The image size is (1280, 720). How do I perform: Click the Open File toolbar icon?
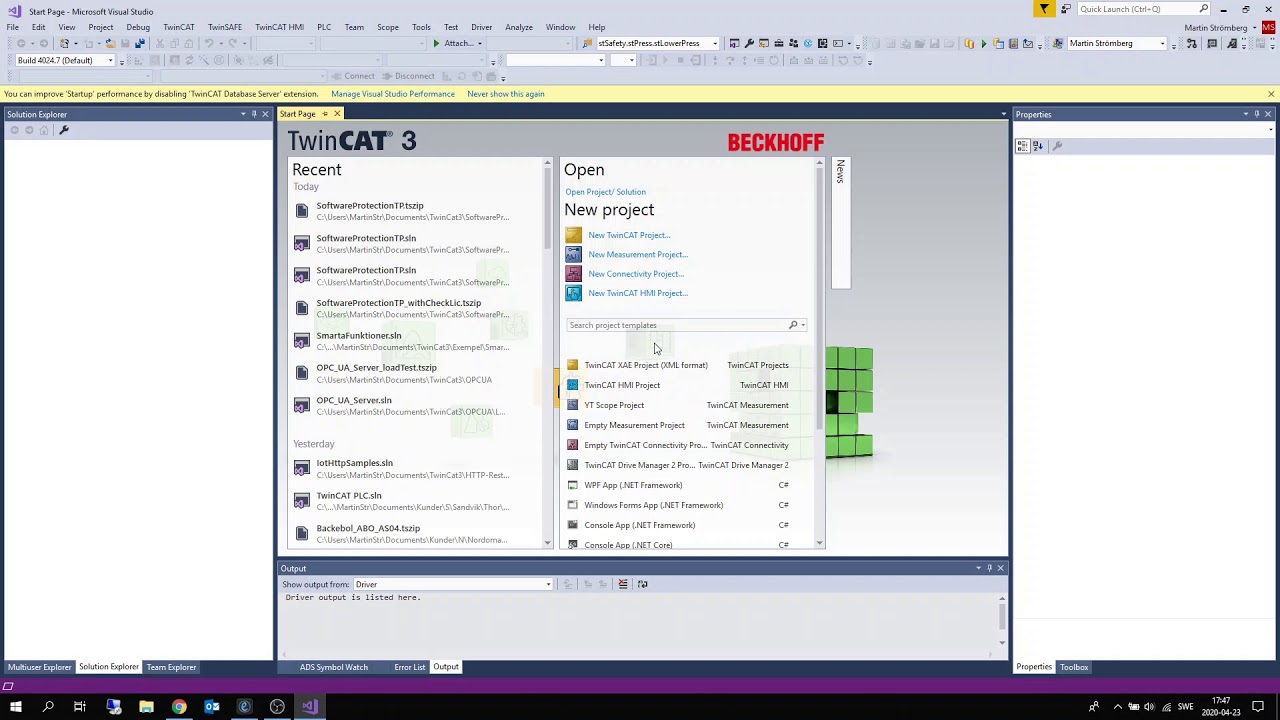[x=110, y=43]
